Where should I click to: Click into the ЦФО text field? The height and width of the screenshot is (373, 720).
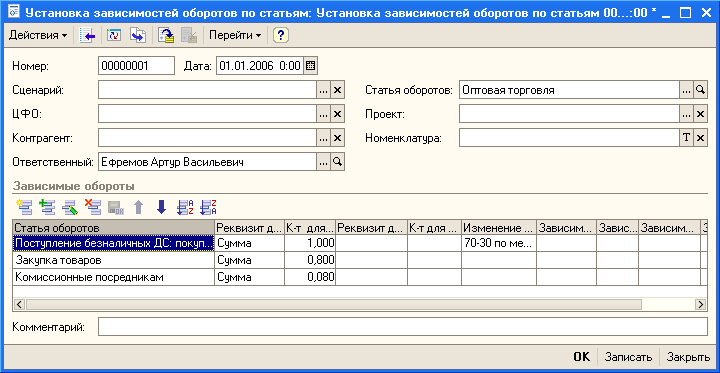click(x=207, y=114)
